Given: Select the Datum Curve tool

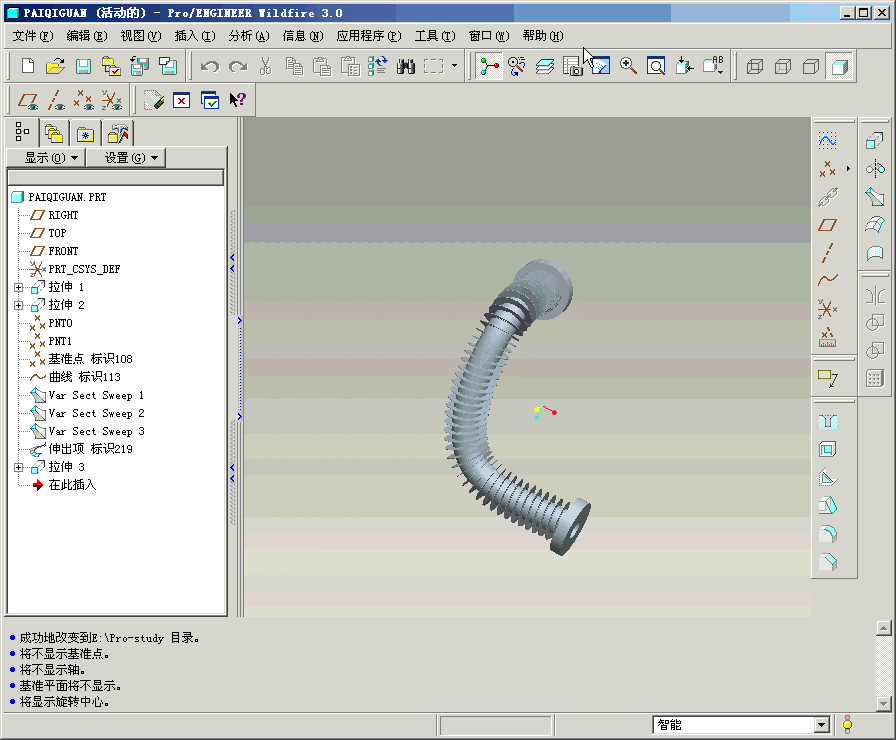Looking at the screenshot, I should click(x=827, y=281).
